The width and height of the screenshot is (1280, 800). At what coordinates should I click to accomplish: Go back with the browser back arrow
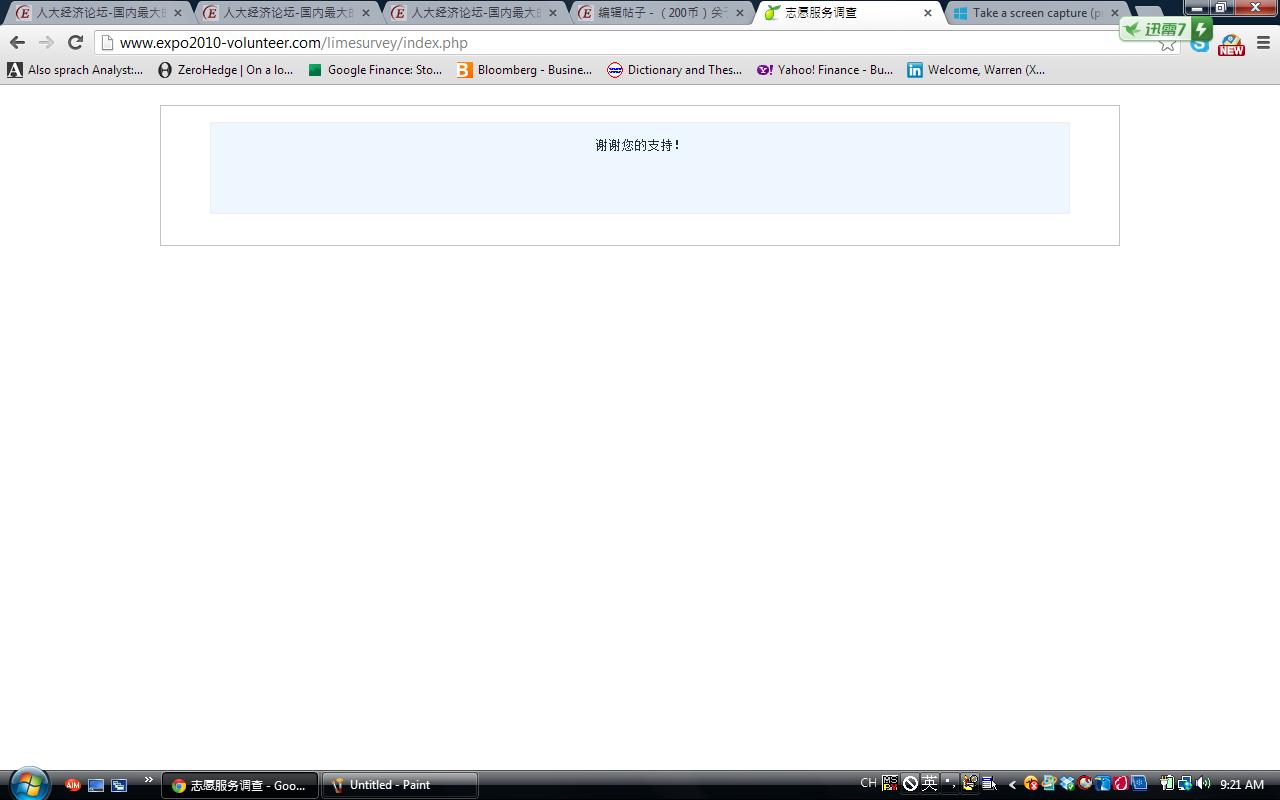tap(17, 42)
